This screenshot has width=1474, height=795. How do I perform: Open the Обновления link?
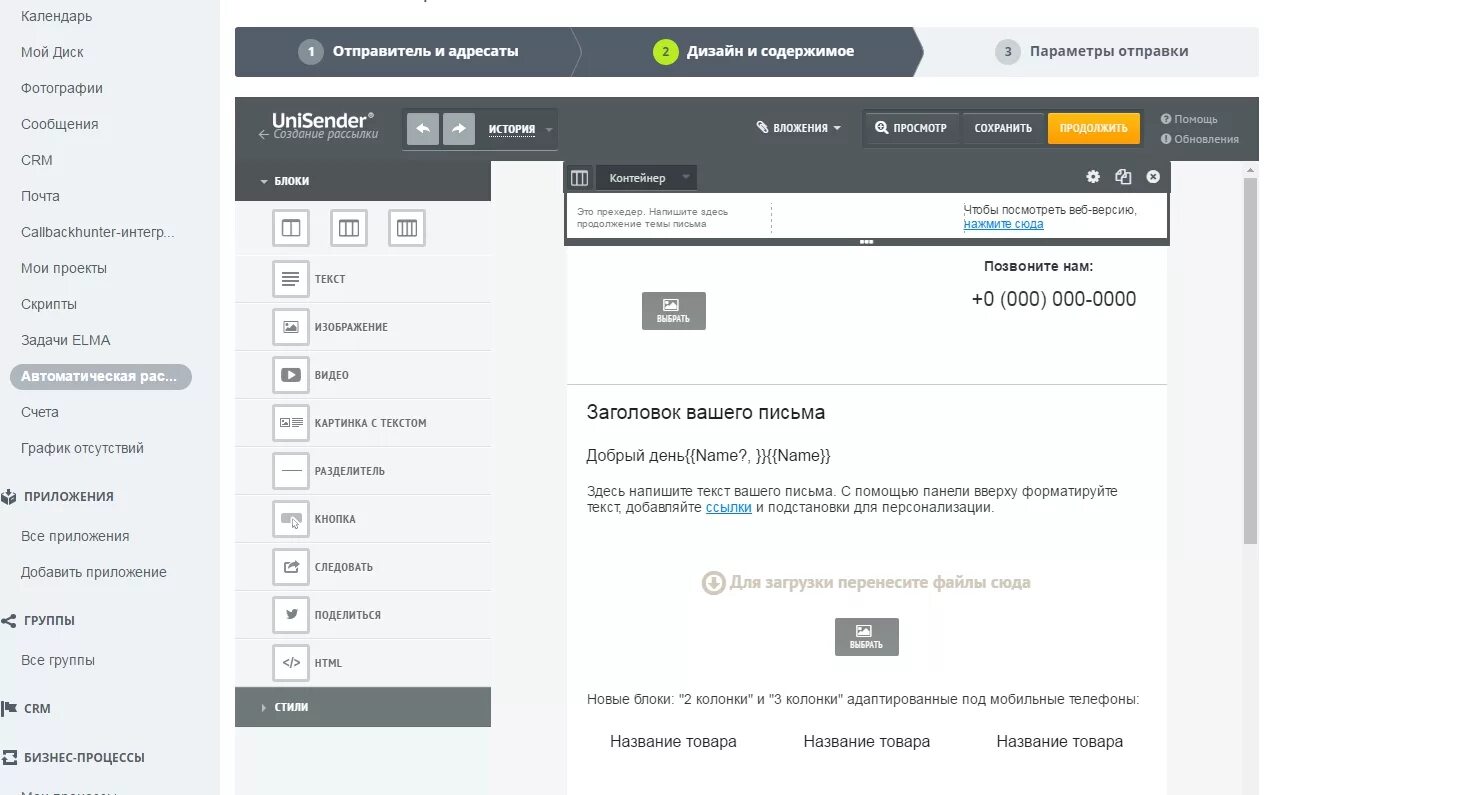click(1200, 139)
